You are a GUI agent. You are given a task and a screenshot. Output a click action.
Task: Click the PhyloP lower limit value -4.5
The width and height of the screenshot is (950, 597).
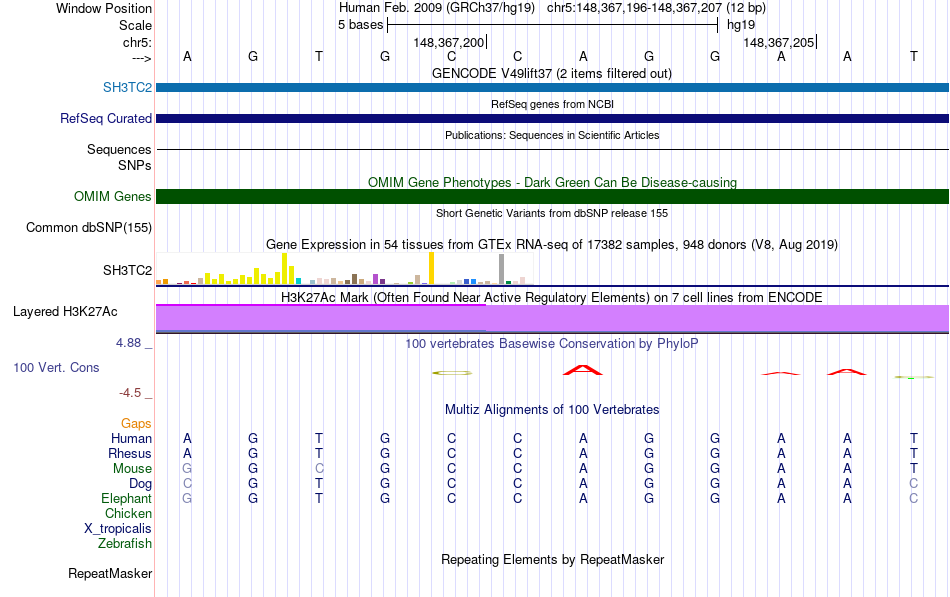click(x=130, y=393)
